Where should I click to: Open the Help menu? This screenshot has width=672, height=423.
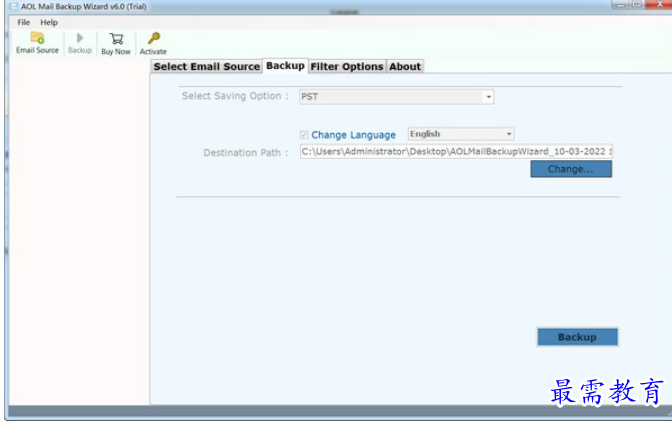49,22
